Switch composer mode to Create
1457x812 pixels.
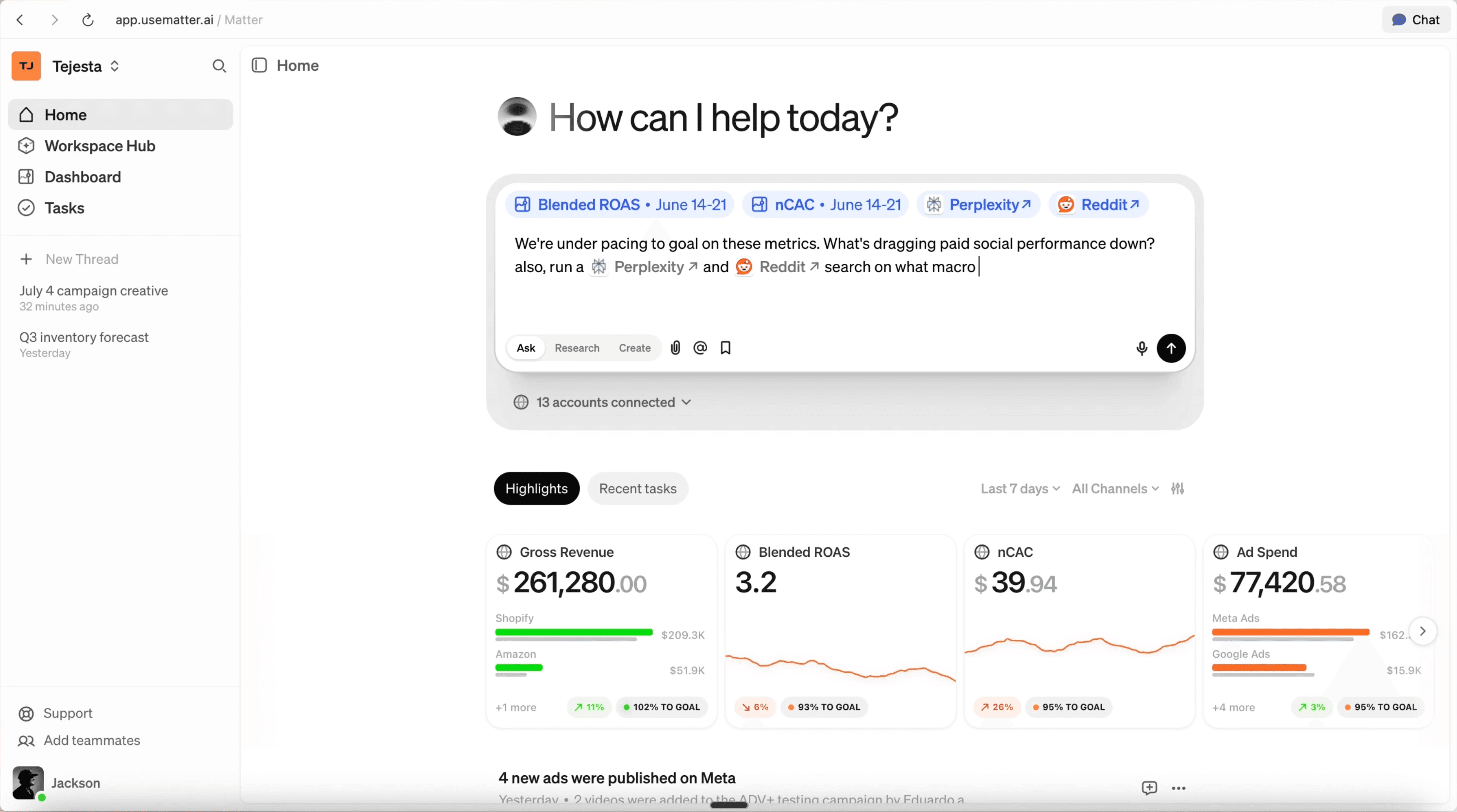pyautogui.click(x=634, y=348)
